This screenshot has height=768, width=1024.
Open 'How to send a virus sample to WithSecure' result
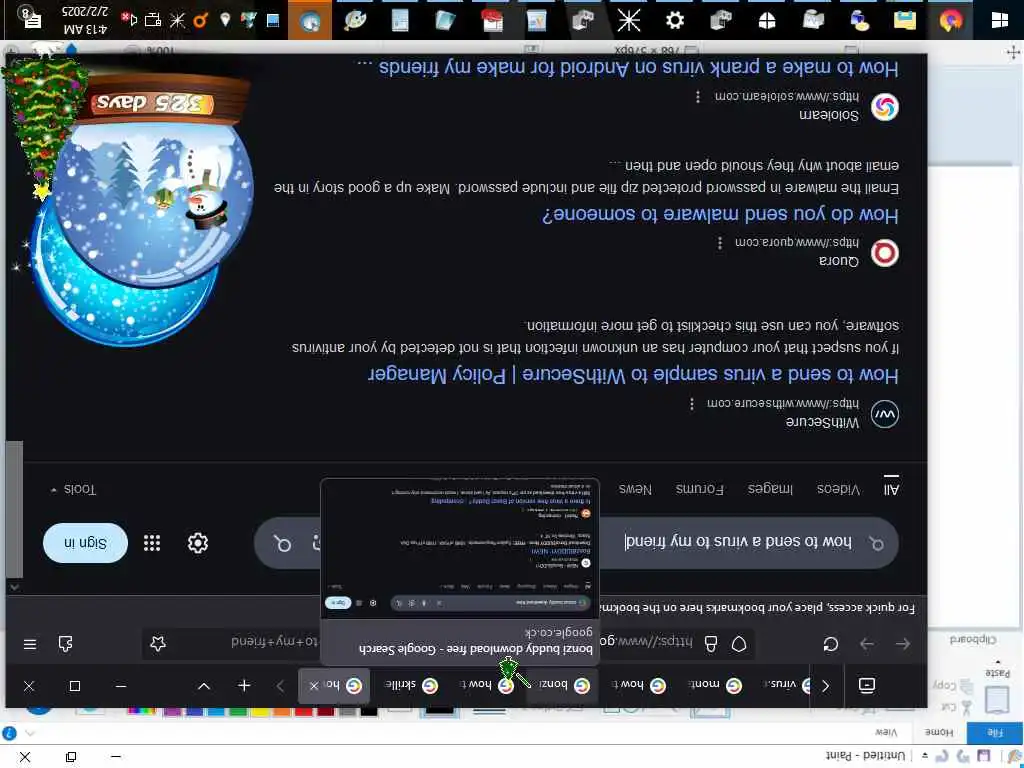[x=633, y=375]
